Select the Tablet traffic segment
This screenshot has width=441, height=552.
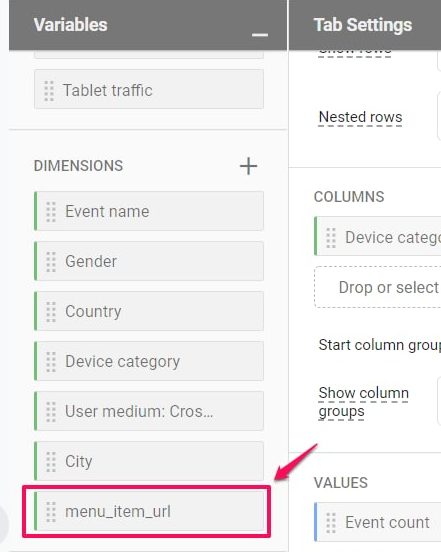tap(149, 89)
